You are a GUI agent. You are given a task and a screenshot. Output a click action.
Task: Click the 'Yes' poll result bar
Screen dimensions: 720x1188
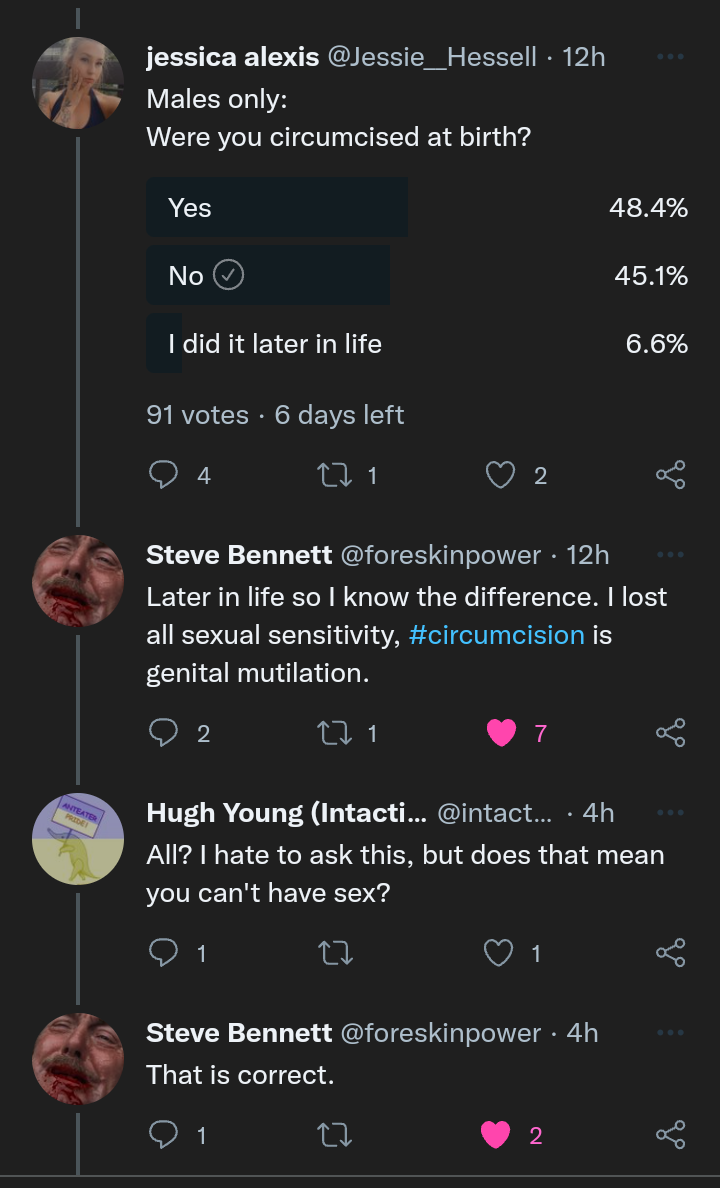click(x=277, y=207)
